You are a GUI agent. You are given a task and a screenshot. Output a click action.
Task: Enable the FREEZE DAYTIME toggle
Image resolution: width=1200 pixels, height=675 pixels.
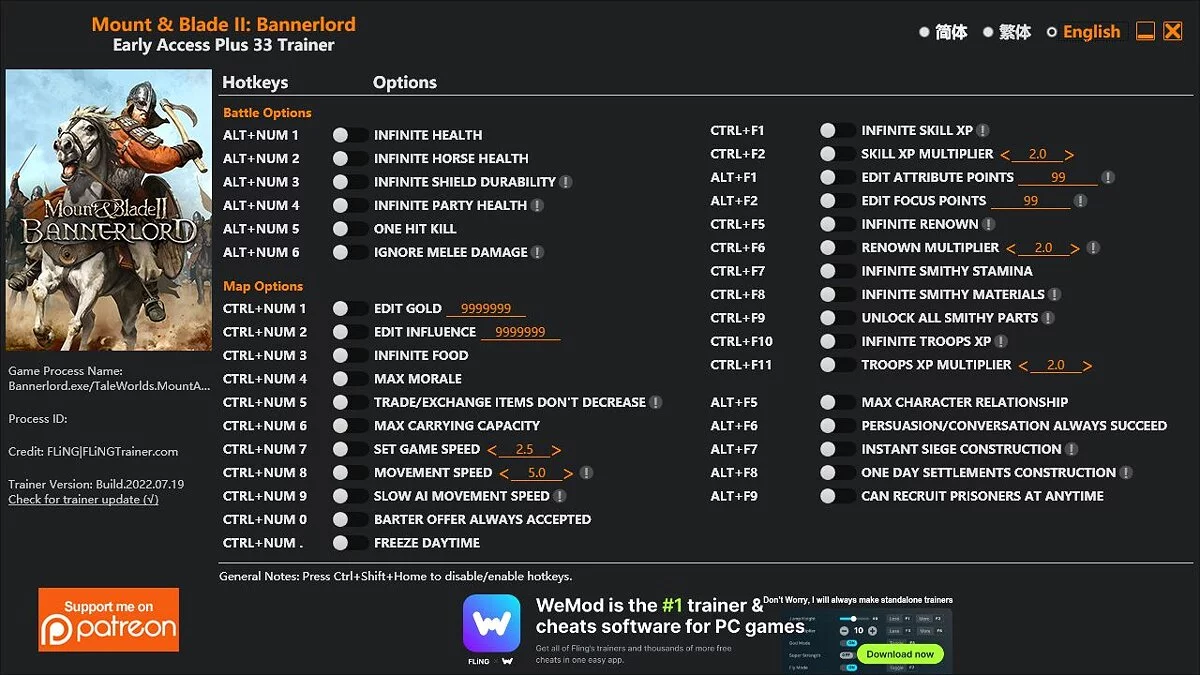349,542
